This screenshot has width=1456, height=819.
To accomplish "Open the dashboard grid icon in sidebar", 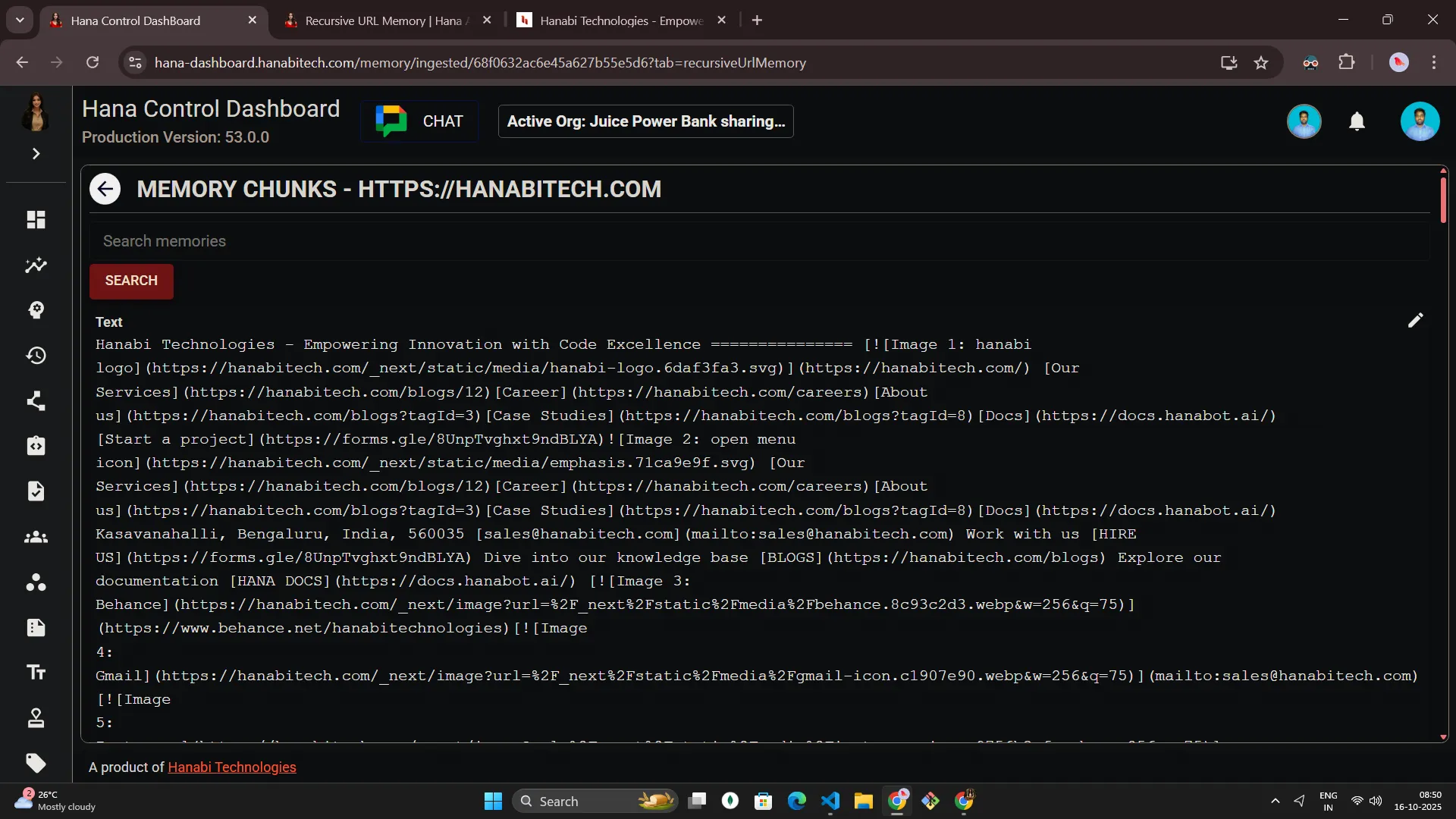I will coord(36,219).
